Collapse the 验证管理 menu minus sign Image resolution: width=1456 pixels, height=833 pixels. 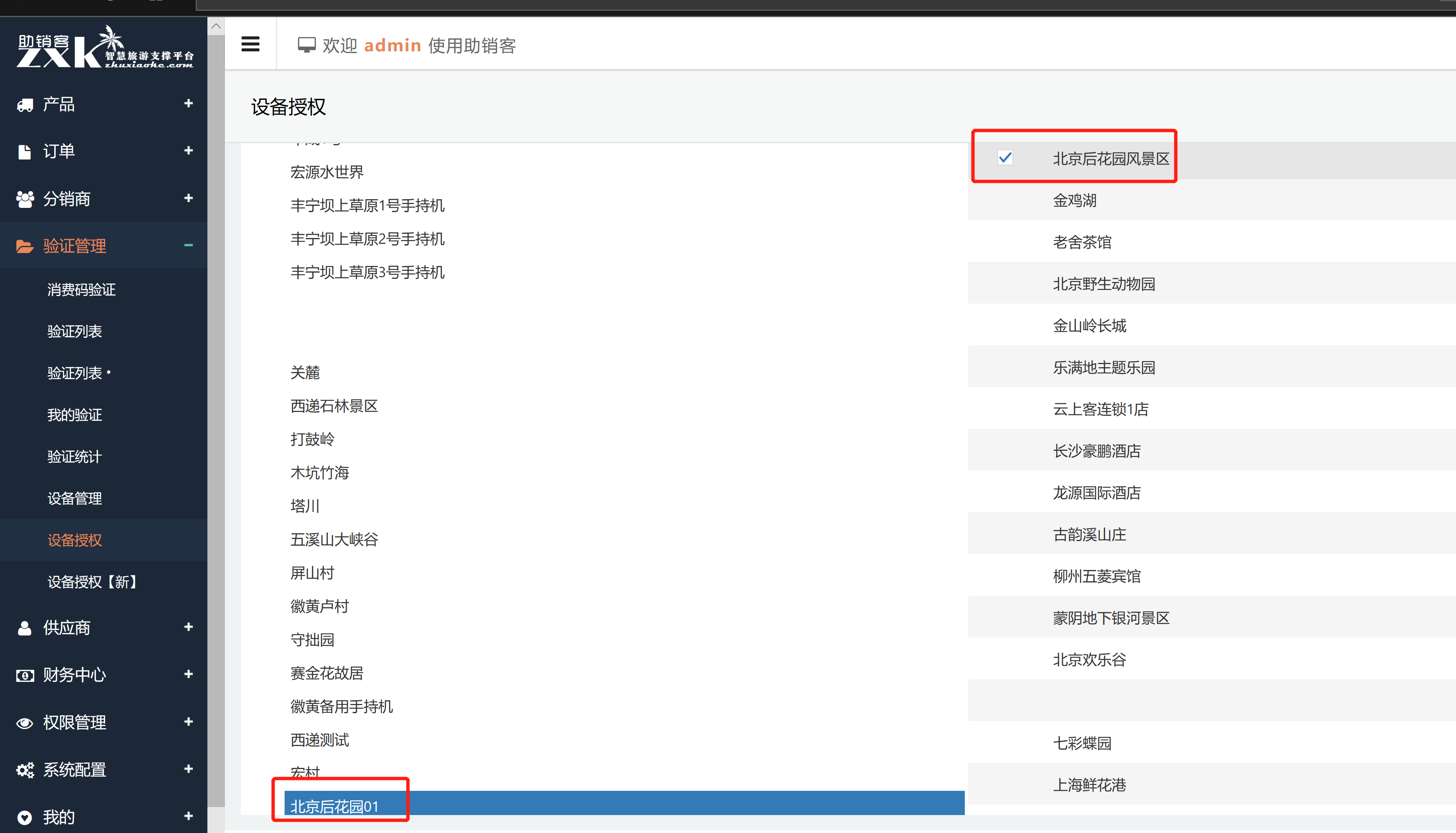pos(188,246)
